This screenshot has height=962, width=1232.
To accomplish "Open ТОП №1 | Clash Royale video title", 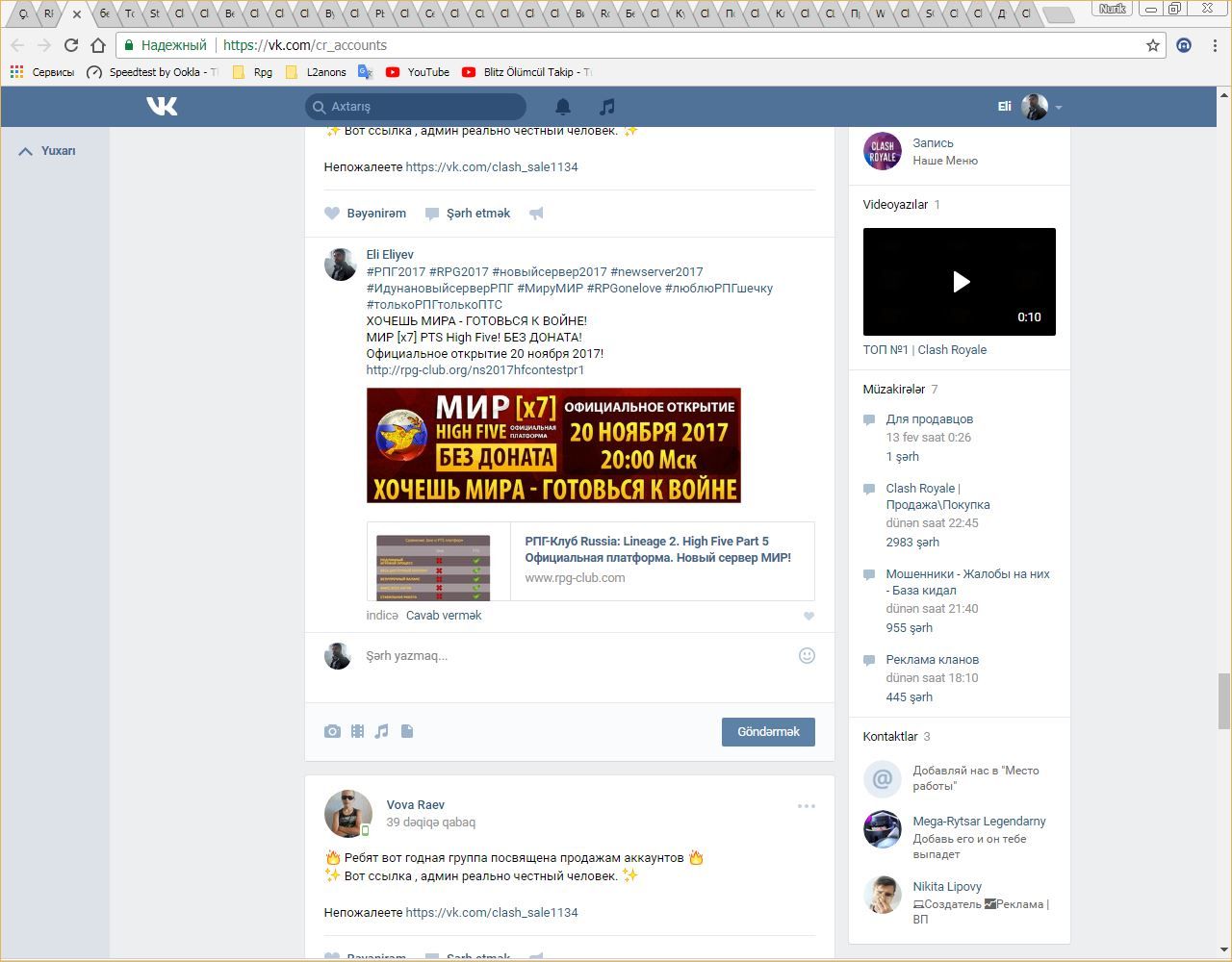I will [925, 350].
